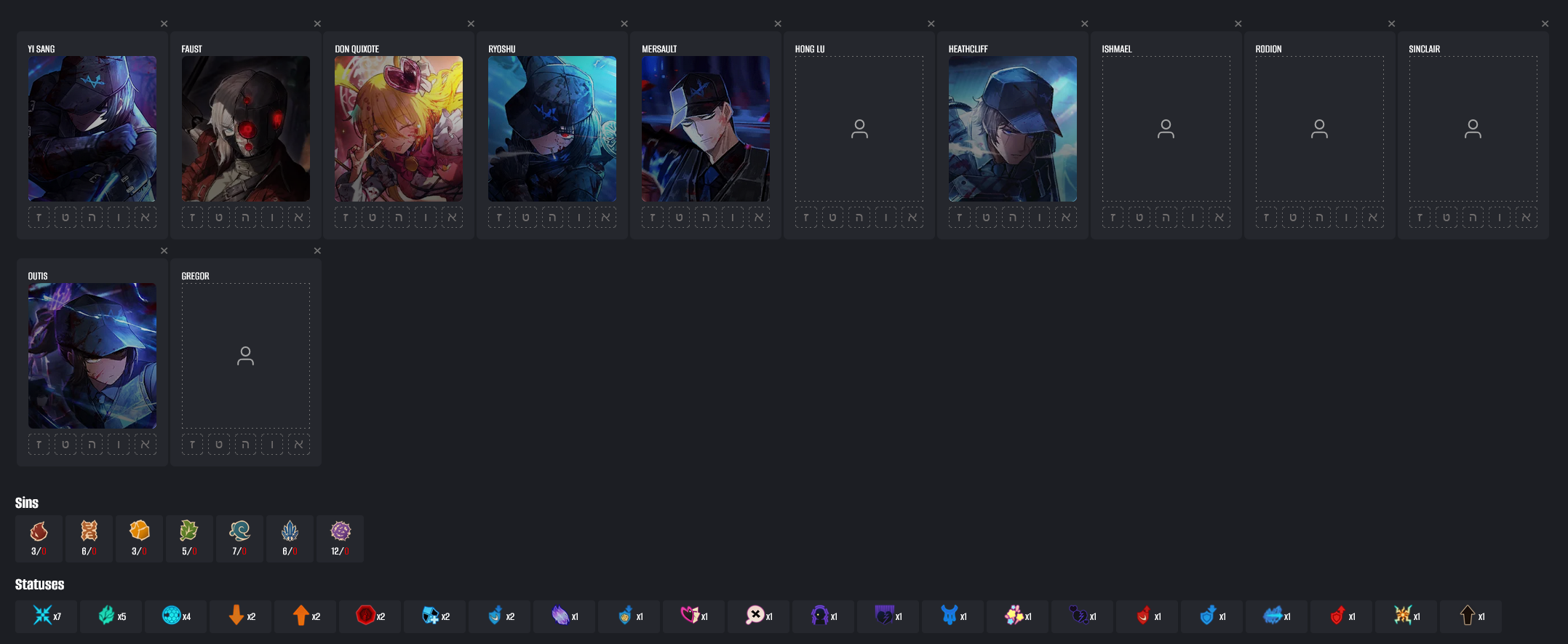Select the green leaf Gluttony sin
1568x644 pixels.
pyautogui.click(x=189, y=531)
